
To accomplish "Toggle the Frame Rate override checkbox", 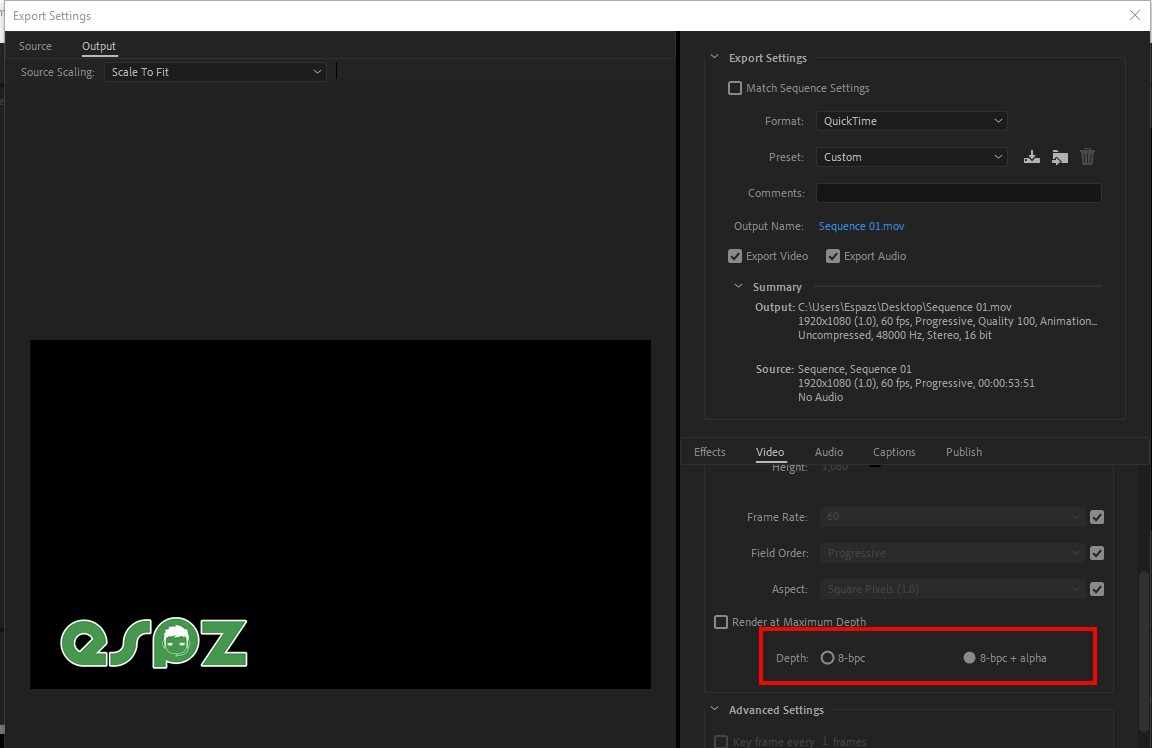I will pos(1097,517).
